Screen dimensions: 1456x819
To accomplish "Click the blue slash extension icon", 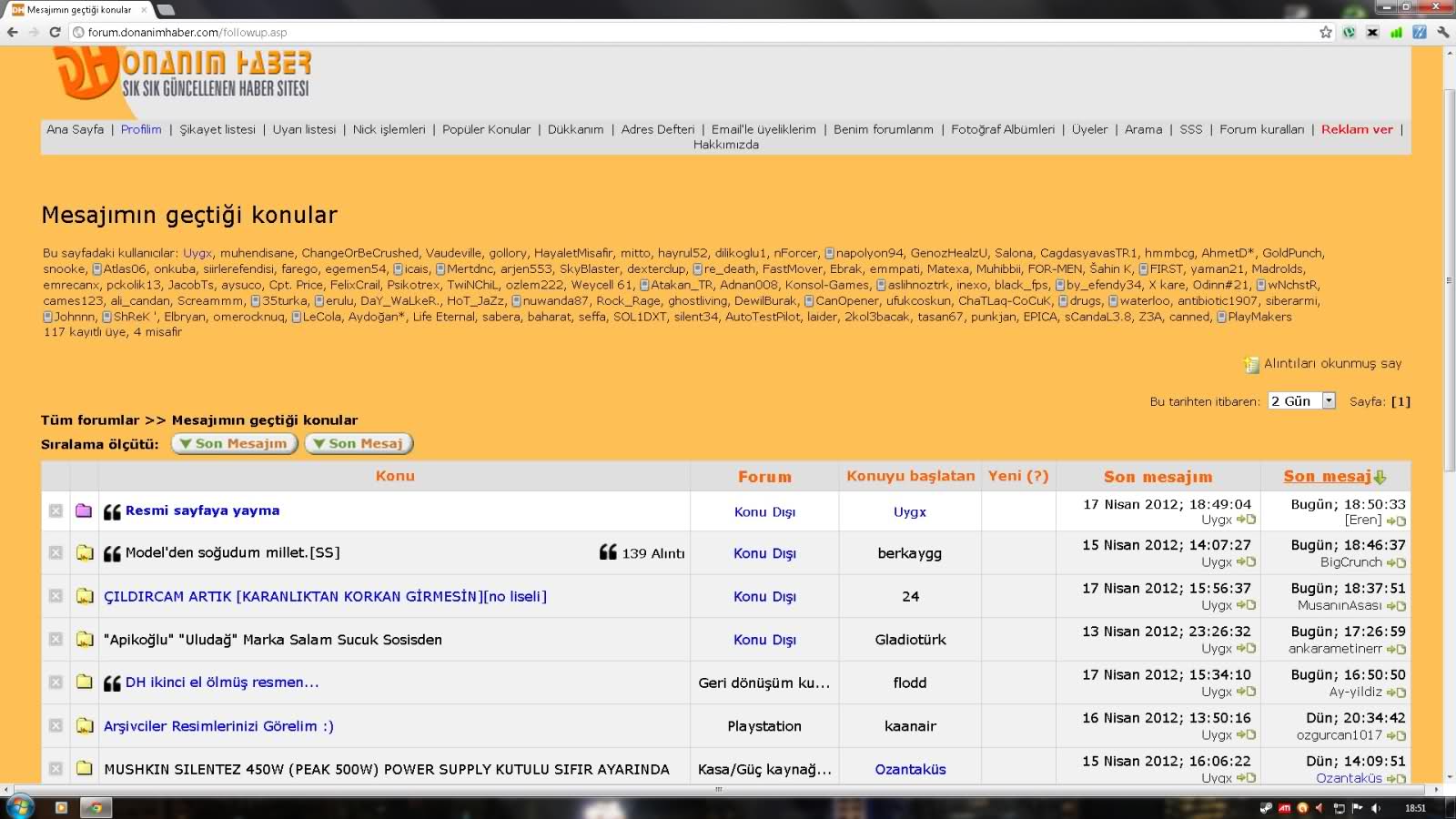I will (x=1420, y=32).
